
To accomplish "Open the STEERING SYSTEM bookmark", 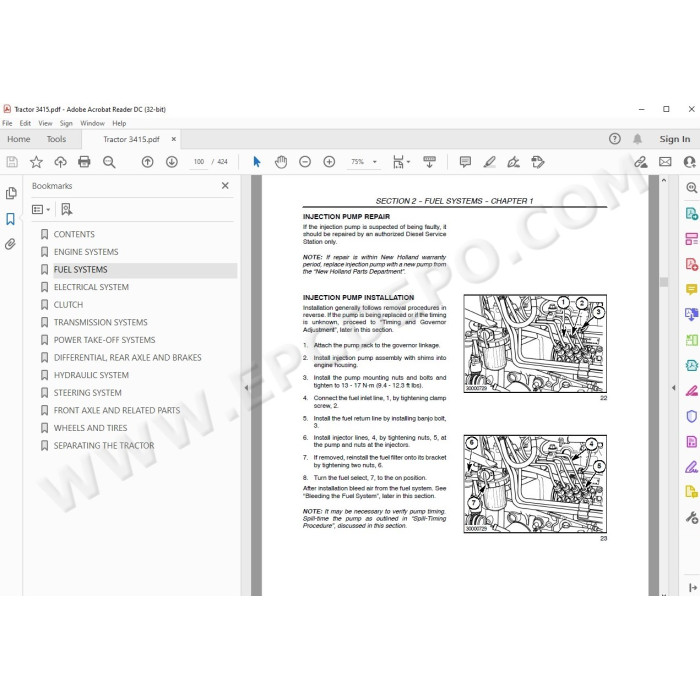I will tap(88, 393).
